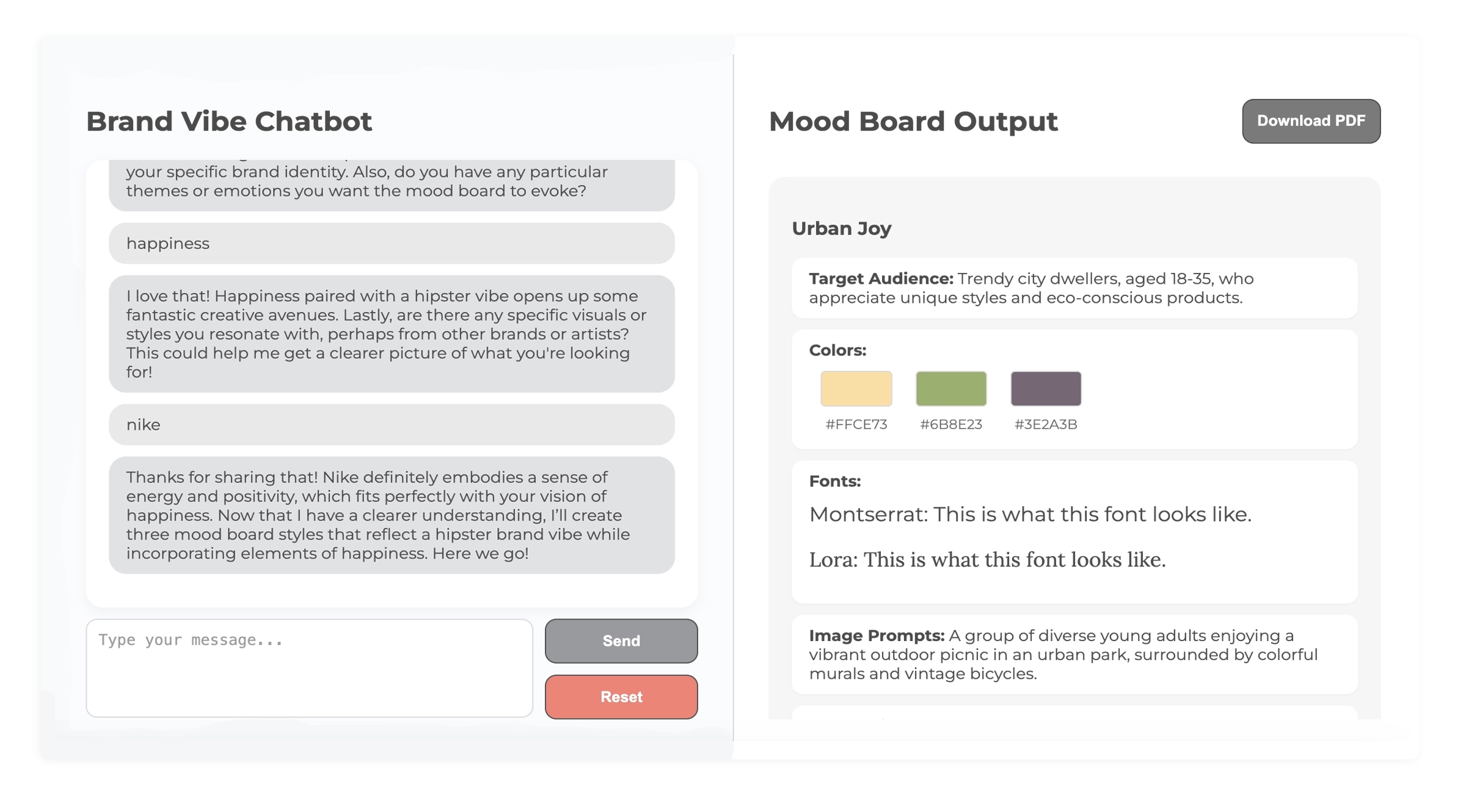Click the 'Mood Board Output' heading

[913, 121]
